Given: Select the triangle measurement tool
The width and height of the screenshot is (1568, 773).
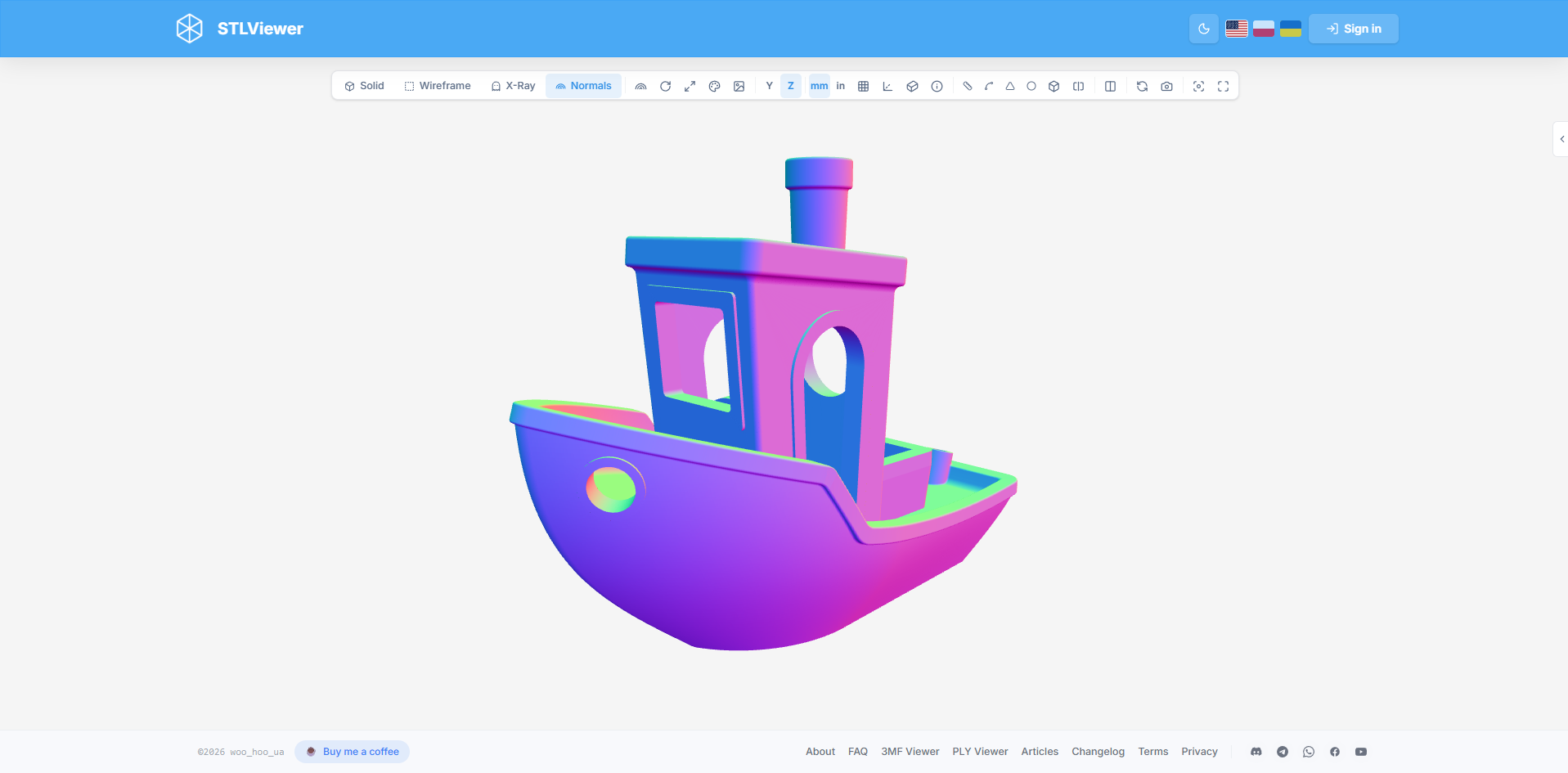Looking at the screenshot, I should 1010,86.
